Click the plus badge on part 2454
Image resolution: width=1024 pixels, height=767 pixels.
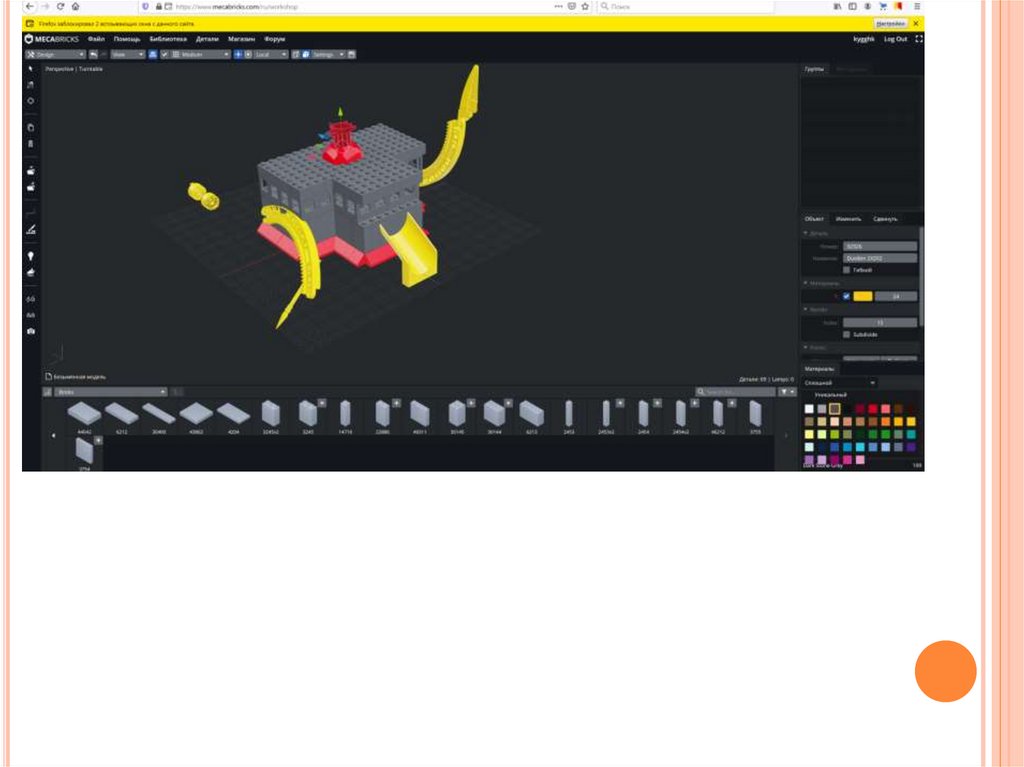coord(657,403)
